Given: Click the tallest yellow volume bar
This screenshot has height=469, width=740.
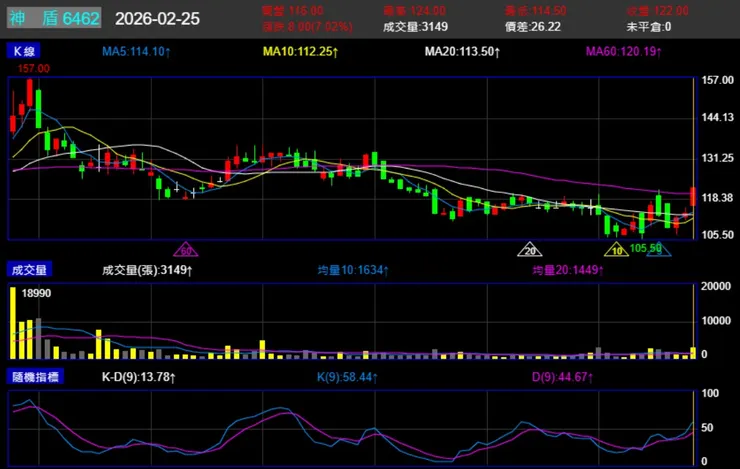Looking at the screenshot, I should [13, 323].
